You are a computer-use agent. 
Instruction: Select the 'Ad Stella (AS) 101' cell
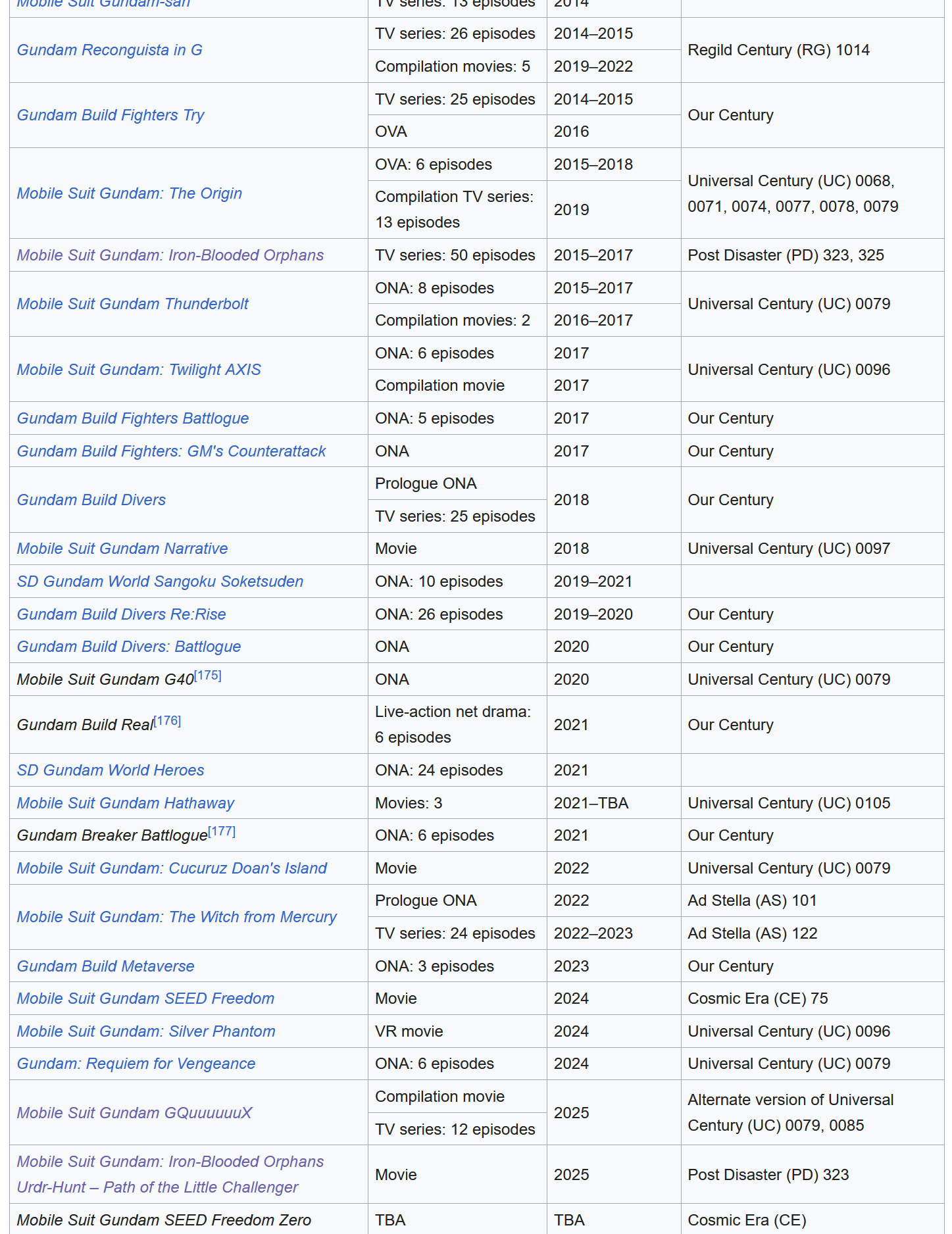tap(813, 901)
